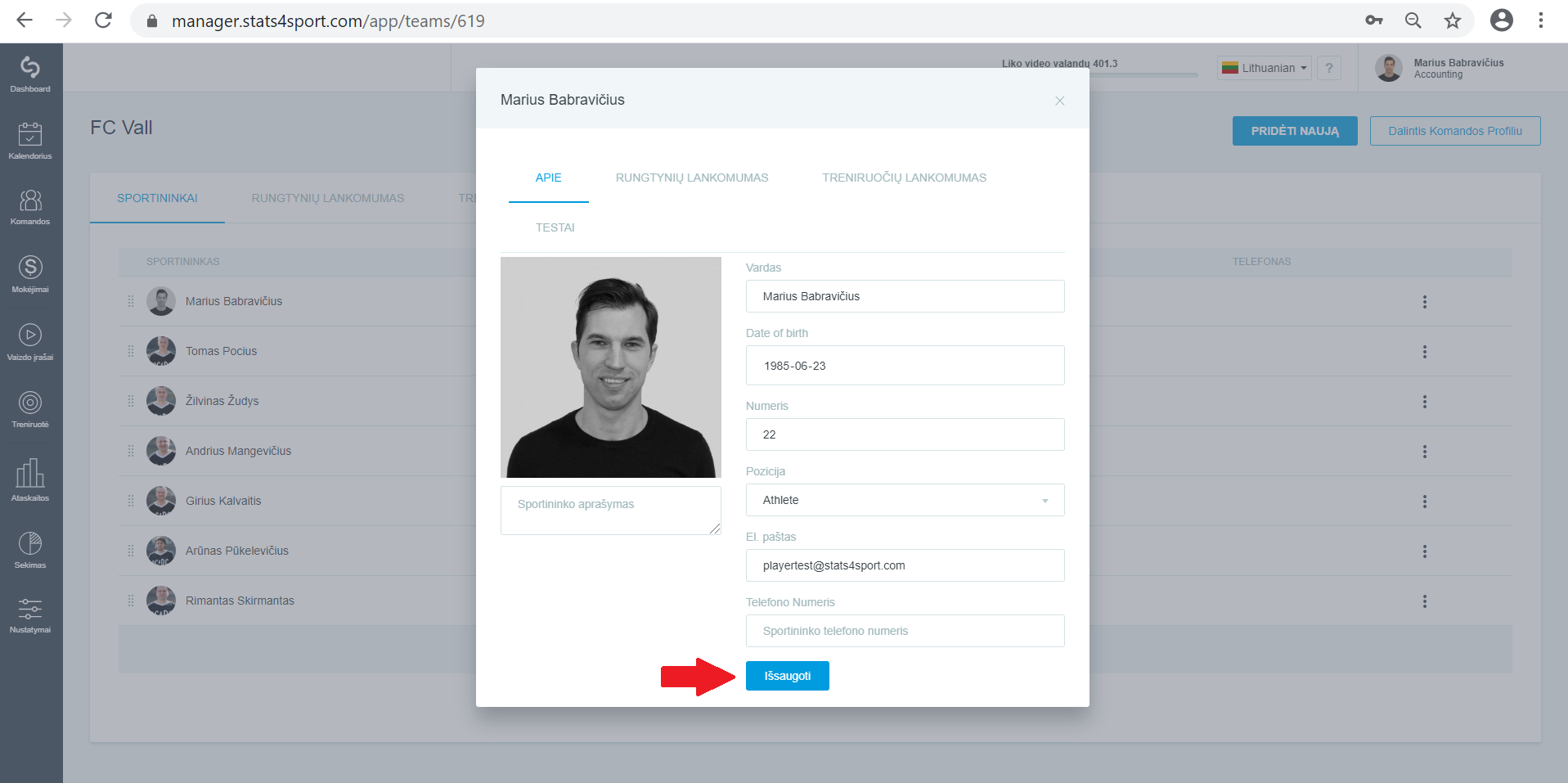Image resolution: width=1568 pixels, height=783 pixels.
Task: Open Nustatymai settings in sidebar
Action: [x=30, y=615]
